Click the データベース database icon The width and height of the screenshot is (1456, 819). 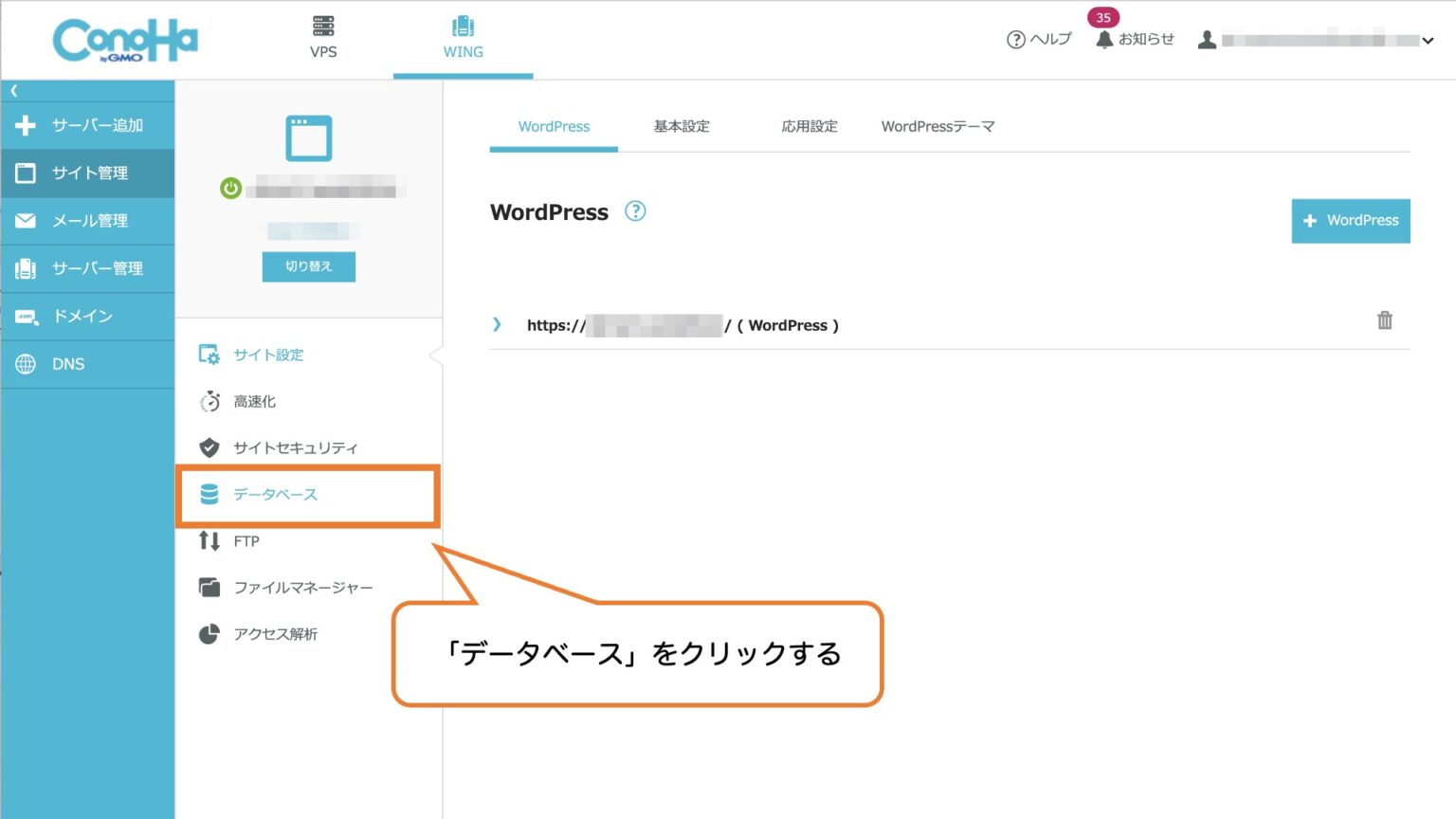[209, 493]
